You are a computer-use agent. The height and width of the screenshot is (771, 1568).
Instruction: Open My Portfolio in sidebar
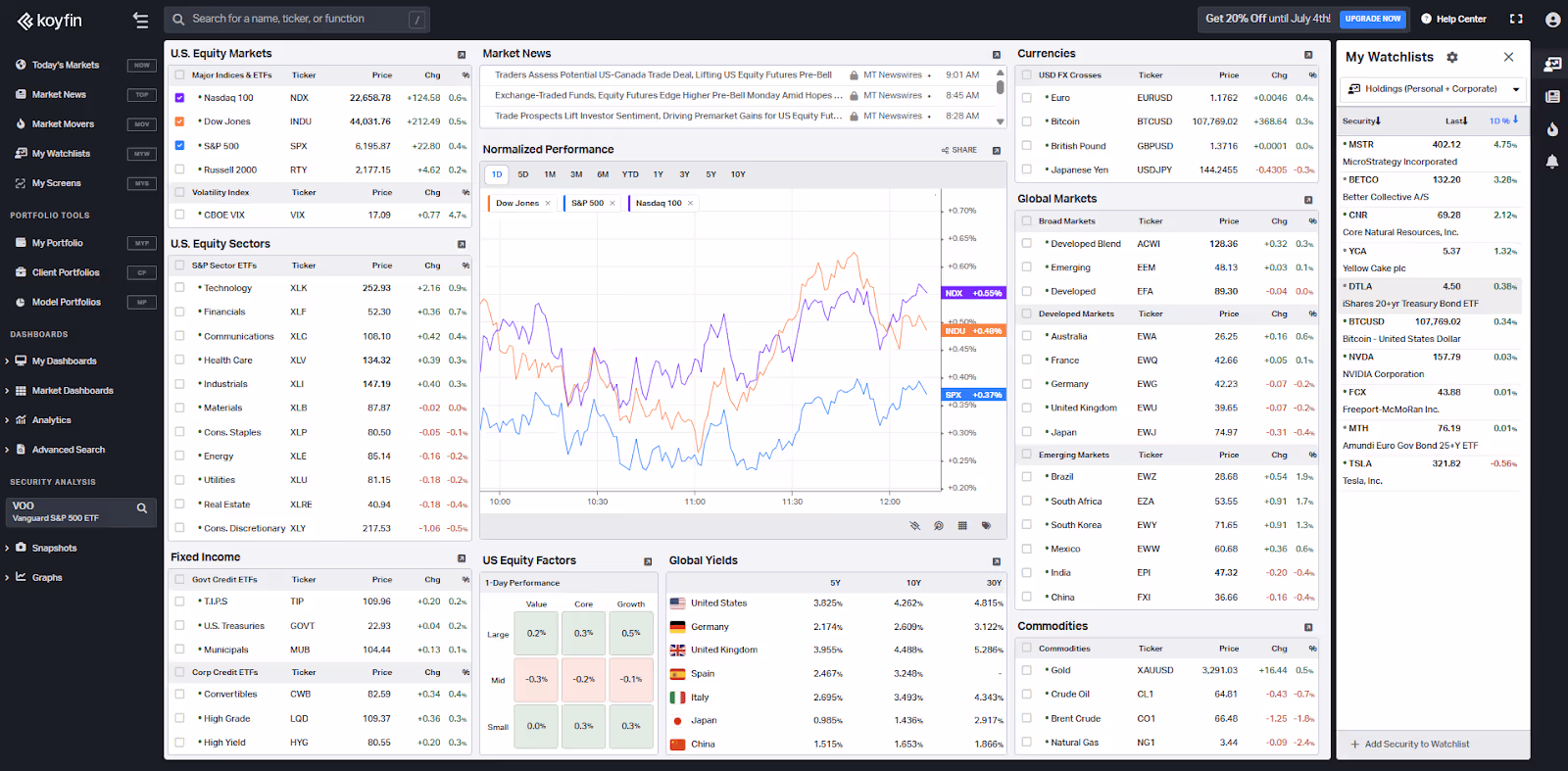[57, 243]
